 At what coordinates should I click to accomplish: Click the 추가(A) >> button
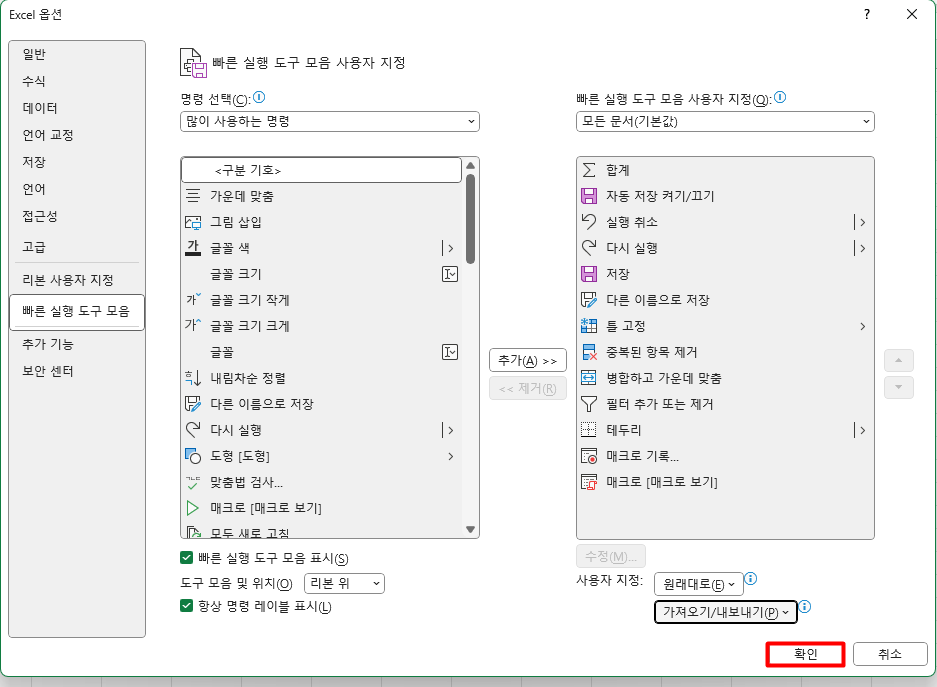point(528,360)
